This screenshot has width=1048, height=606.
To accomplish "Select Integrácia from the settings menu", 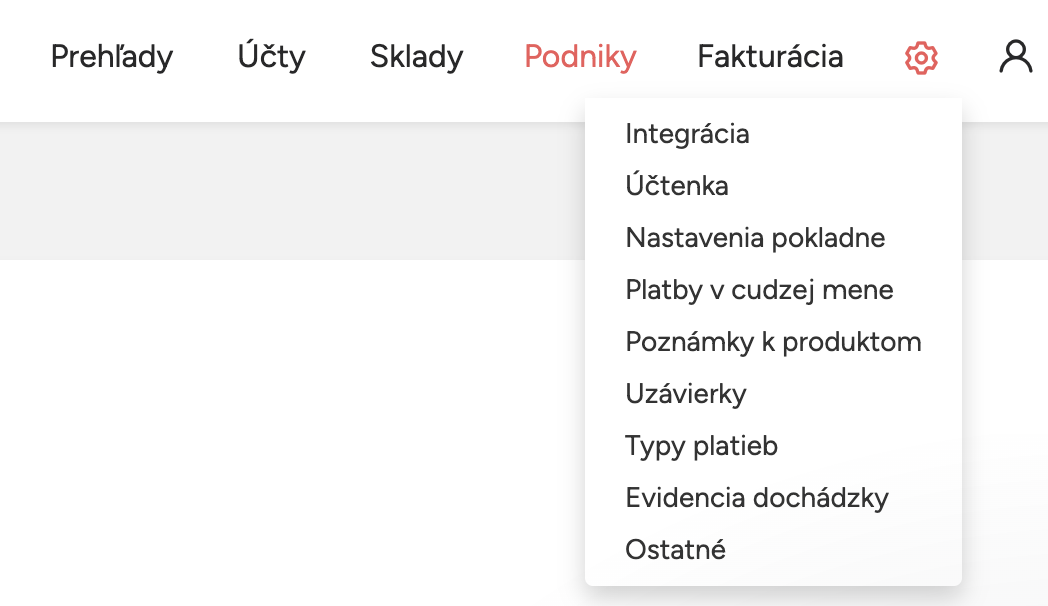I will coord(687,133).
